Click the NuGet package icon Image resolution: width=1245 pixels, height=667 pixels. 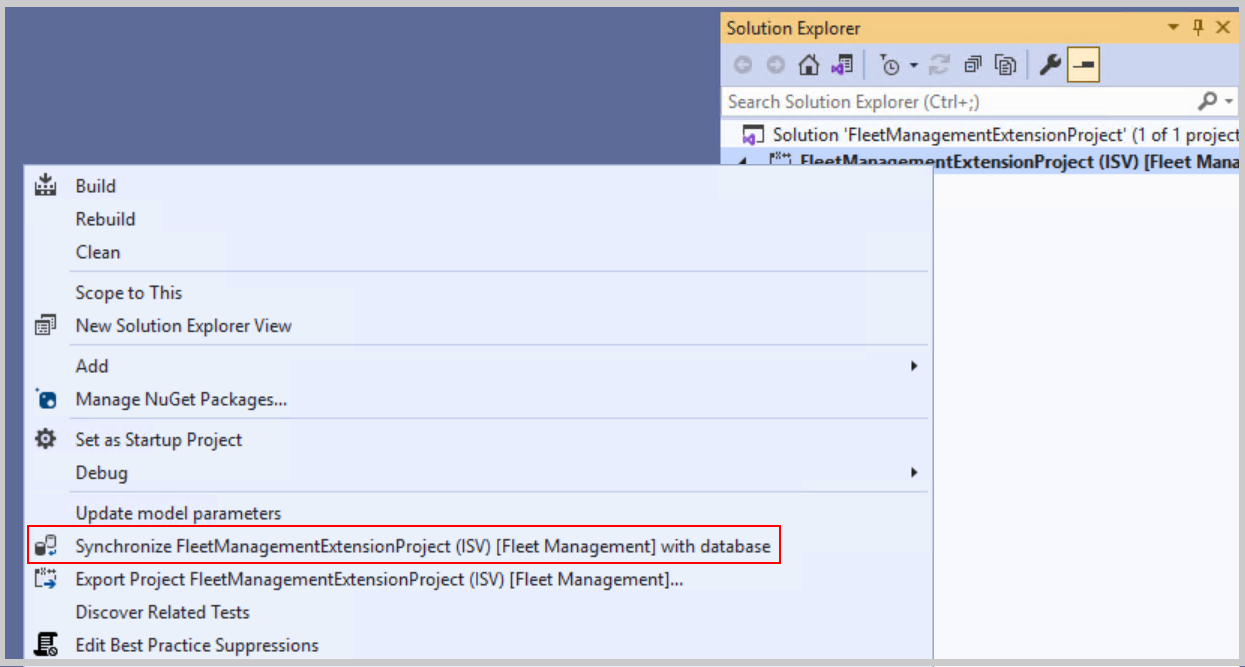[x=46, y=399]
